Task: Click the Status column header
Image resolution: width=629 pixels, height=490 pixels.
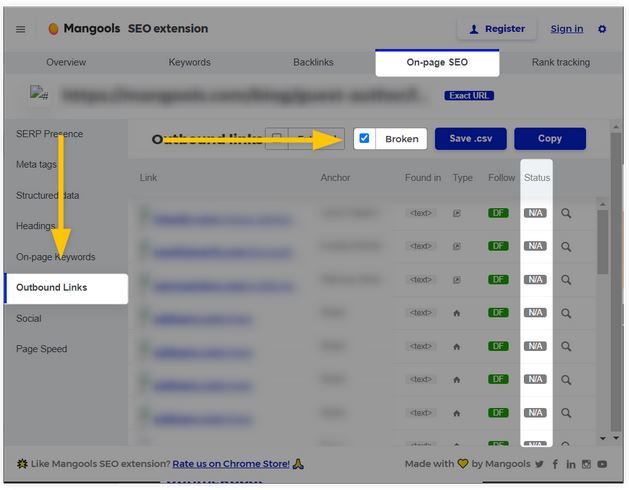Action: 537,177
